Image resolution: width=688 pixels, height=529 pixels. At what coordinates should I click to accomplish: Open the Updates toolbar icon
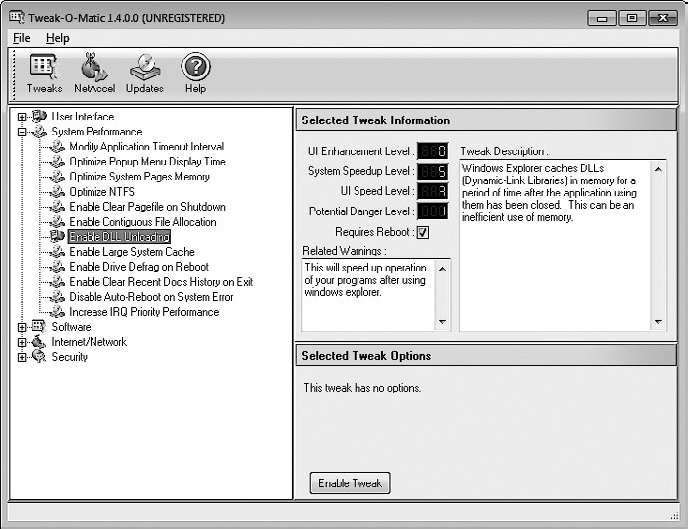click(x=145, y=73)
